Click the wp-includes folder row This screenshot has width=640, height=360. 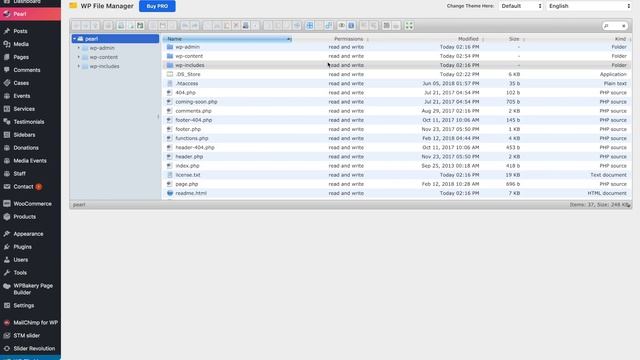point(397,65)
